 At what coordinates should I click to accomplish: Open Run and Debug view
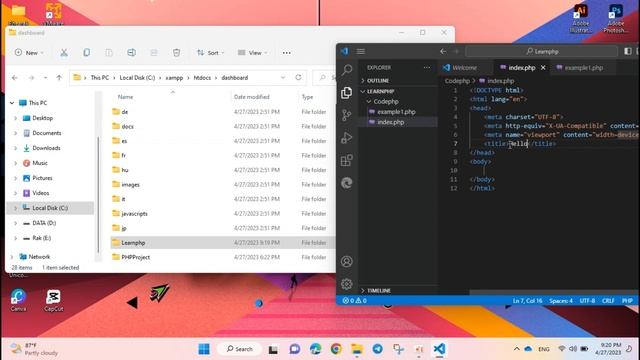(x=347, y=138)
